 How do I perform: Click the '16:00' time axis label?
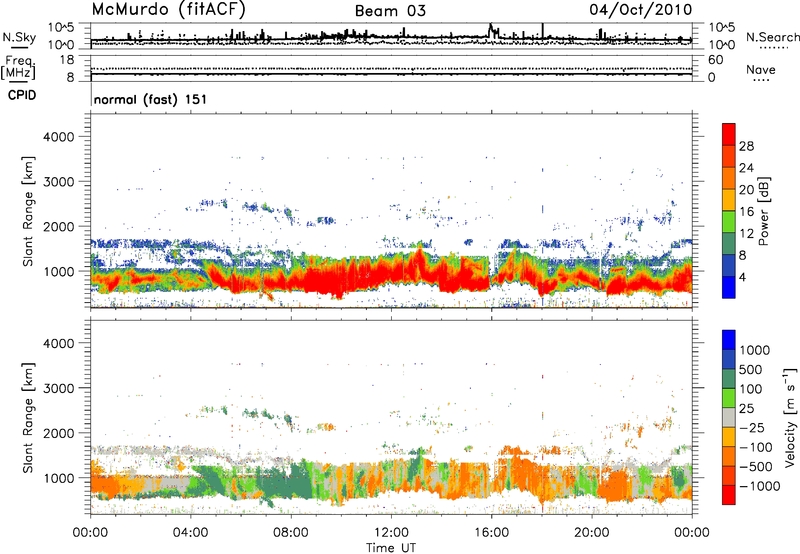(491, 533)
